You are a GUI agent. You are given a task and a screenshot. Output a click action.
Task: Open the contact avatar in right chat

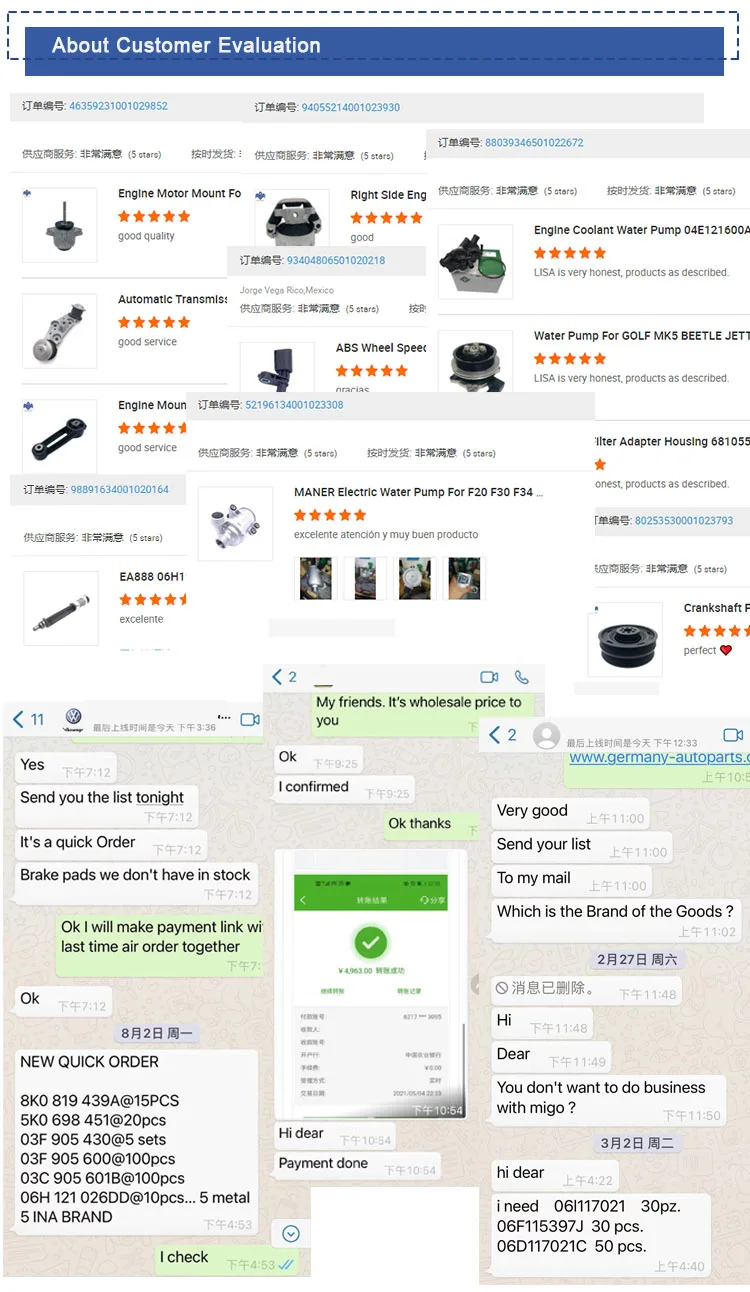(x=546, y=736)
